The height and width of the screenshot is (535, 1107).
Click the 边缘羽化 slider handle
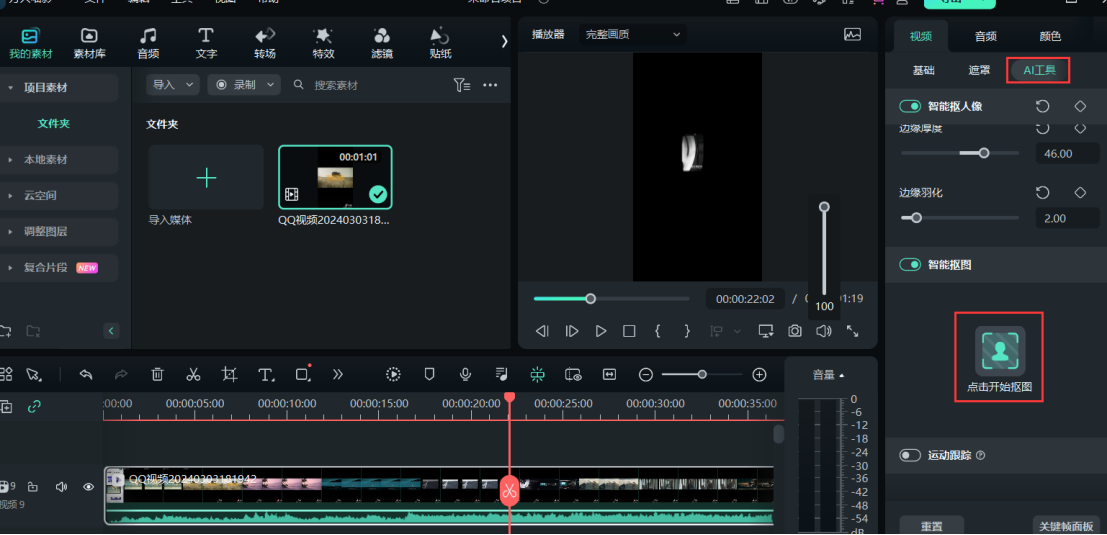tap(916, 217)
